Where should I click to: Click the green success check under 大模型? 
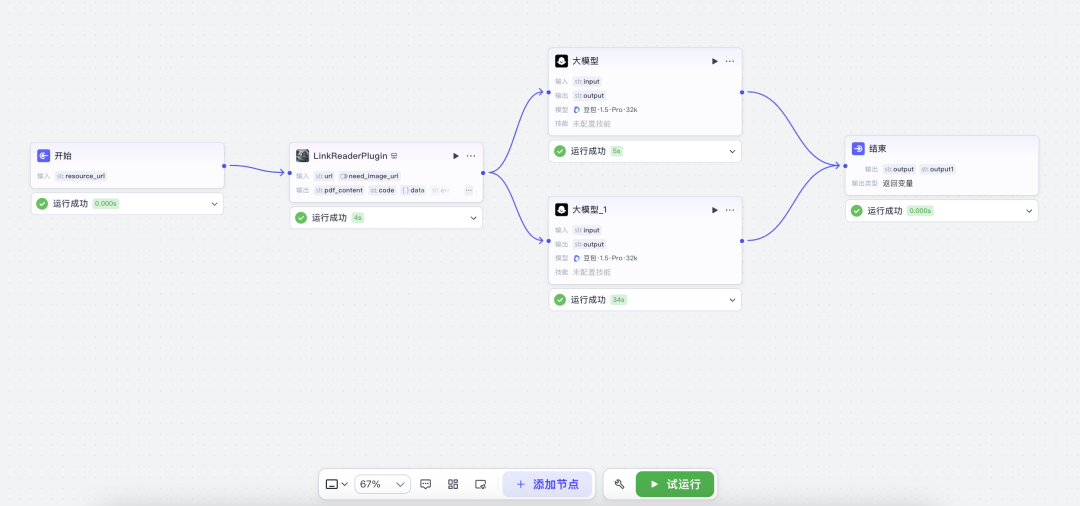560,151
